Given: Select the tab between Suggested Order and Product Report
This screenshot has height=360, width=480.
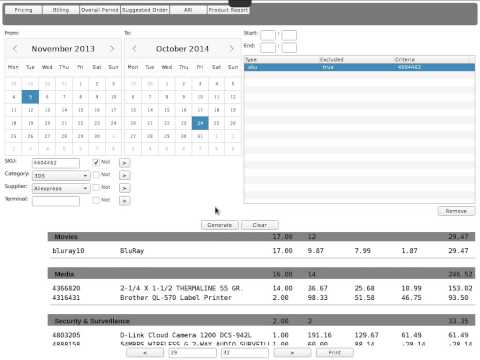Looking at the screenshot, I should pos(188,10).
